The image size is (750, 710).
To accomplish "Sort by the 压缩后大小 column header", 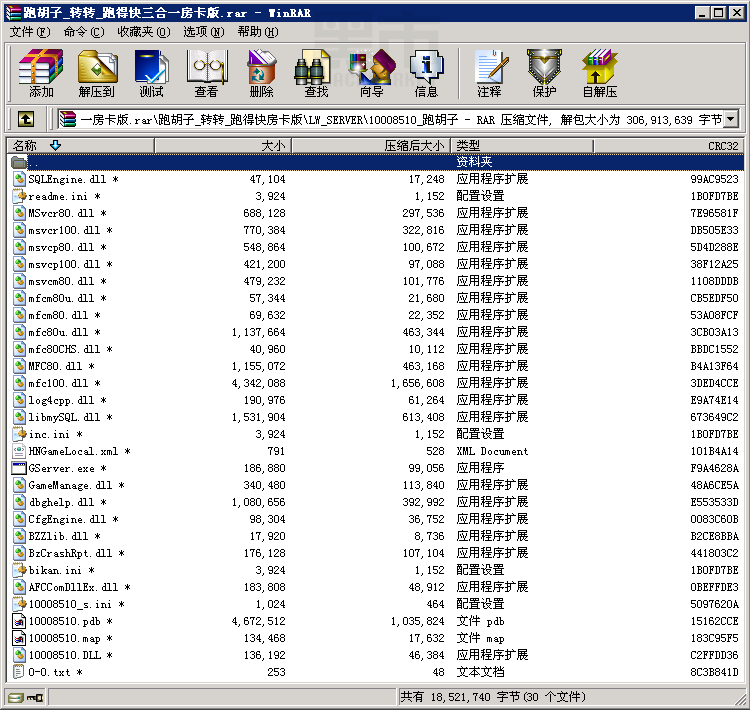I will (x=371, y=145).
